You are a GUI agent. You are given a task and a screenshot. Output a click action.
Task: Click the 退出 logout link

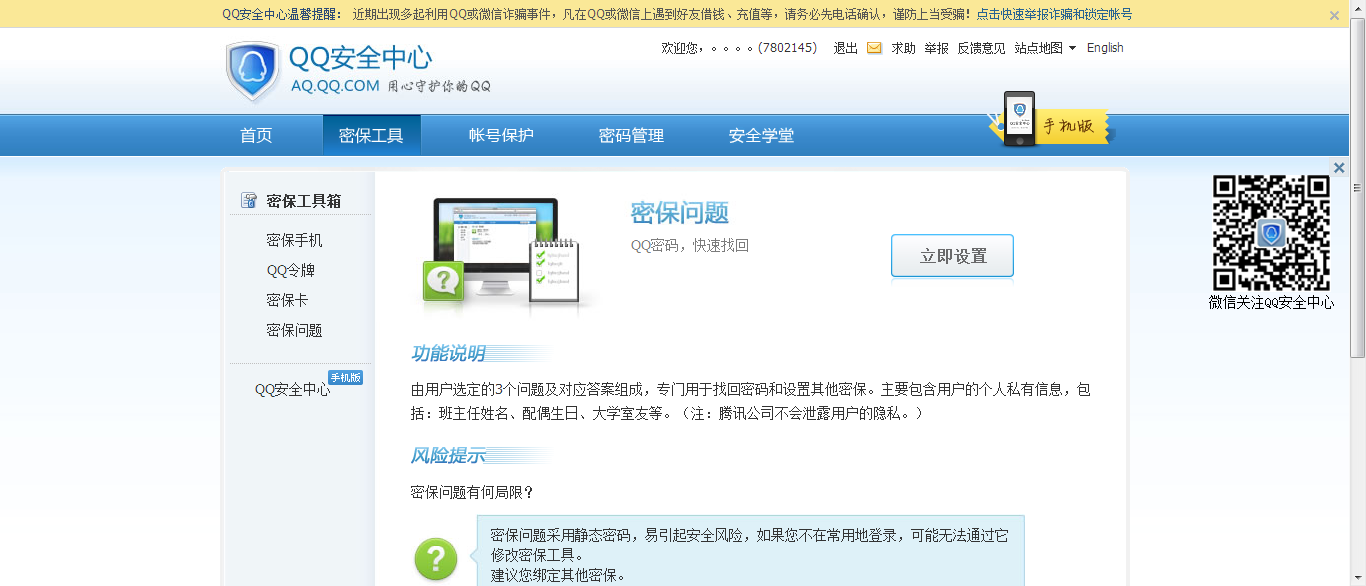click(846, 48)
